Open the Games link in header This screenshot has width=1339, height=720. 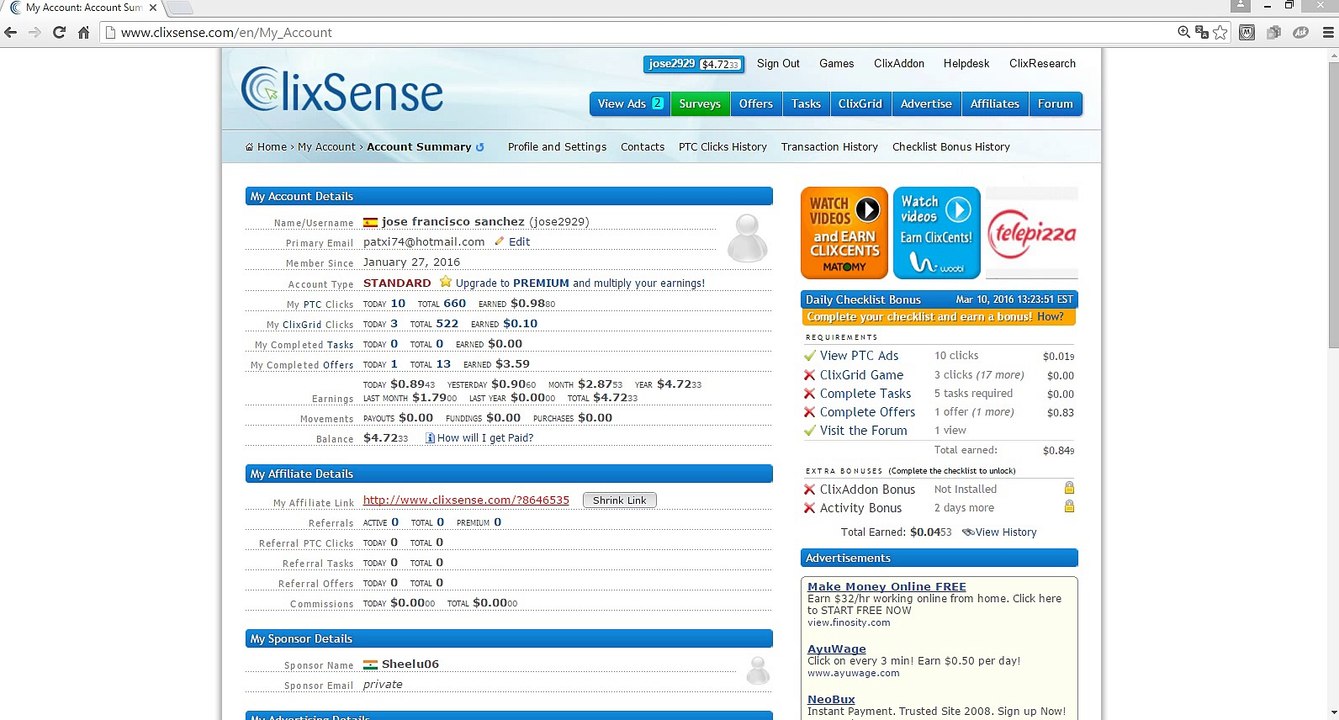(x=837, y=64)
